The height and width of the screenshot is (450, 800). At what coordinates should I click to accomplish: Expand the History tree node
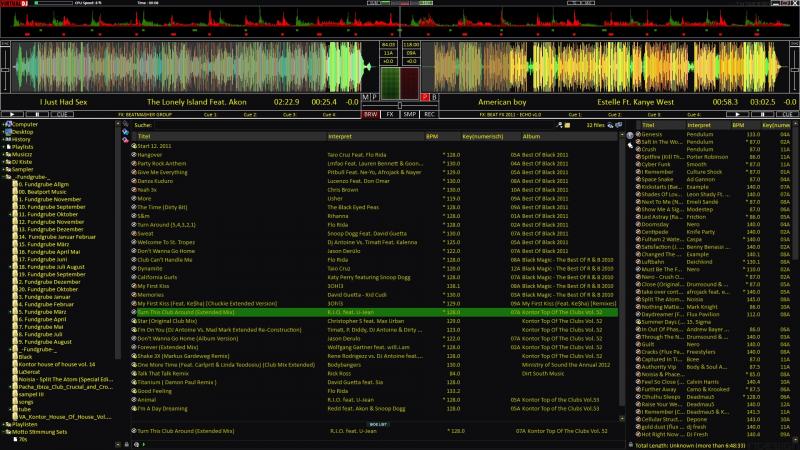(x=3, y=139)
